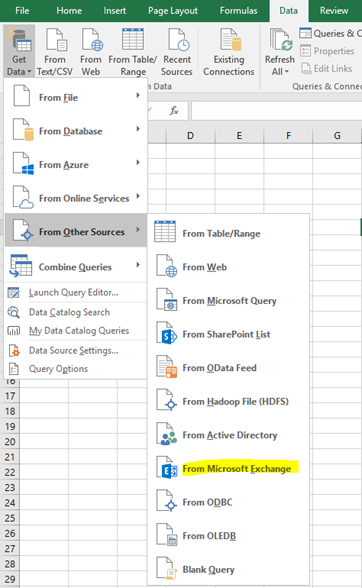This screenshot has height=588, width=362.
Task: Switch to the Review tab
Action: pyautogui.click(x=334, y=10)
